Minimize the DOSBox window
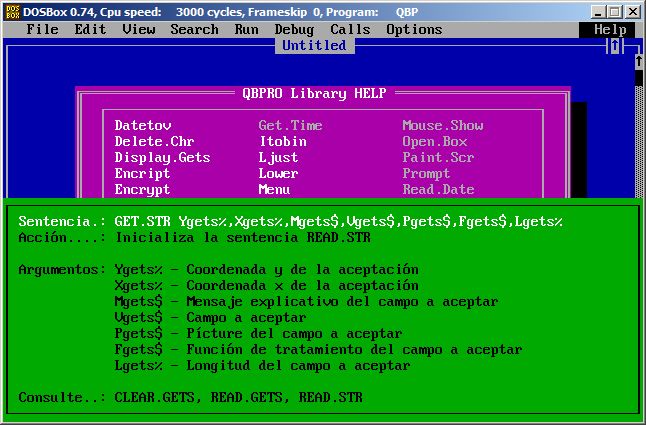Screen dimensions: 646x425 point(597,12)
